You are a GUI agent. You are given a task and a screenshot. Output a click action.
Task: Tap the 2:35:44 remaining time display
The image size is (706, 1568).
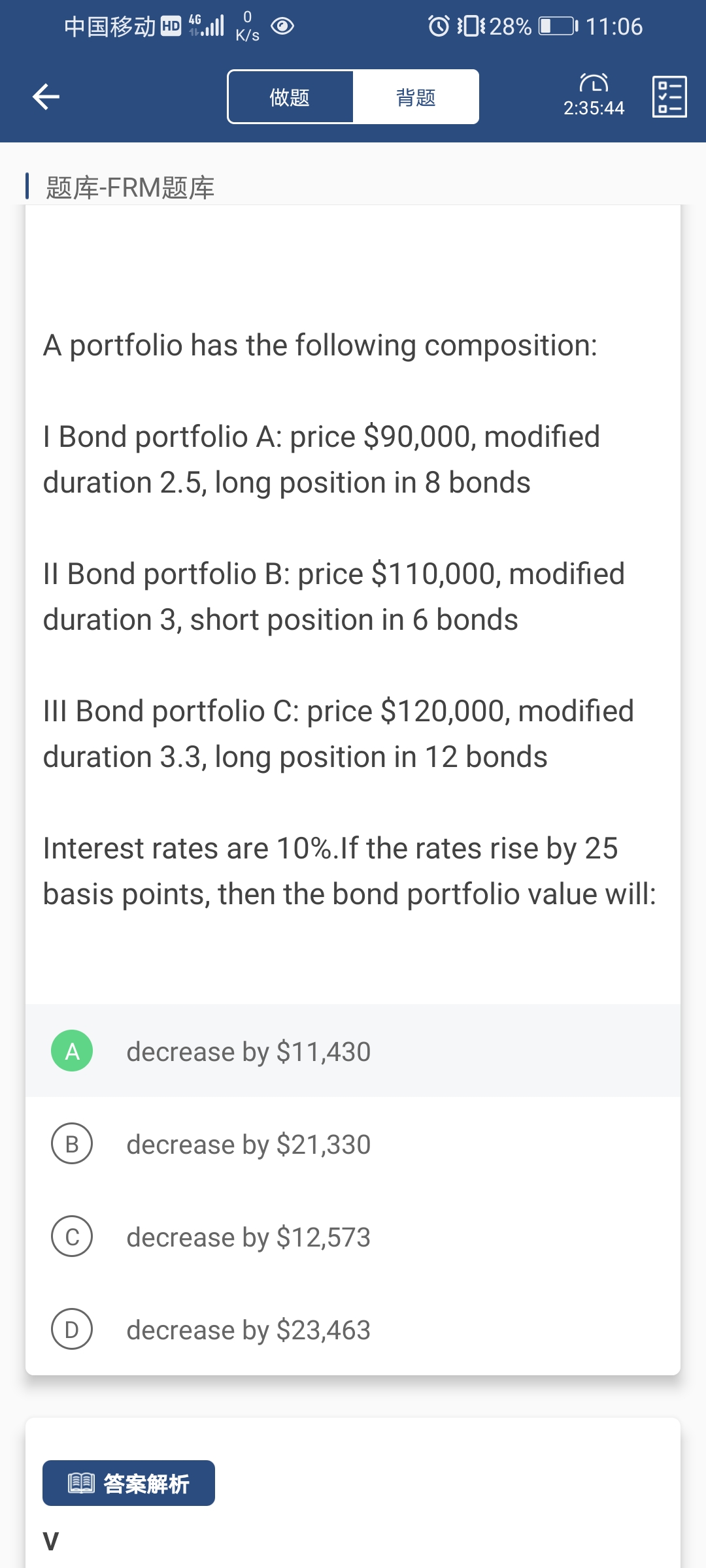(x=594, y=108)
